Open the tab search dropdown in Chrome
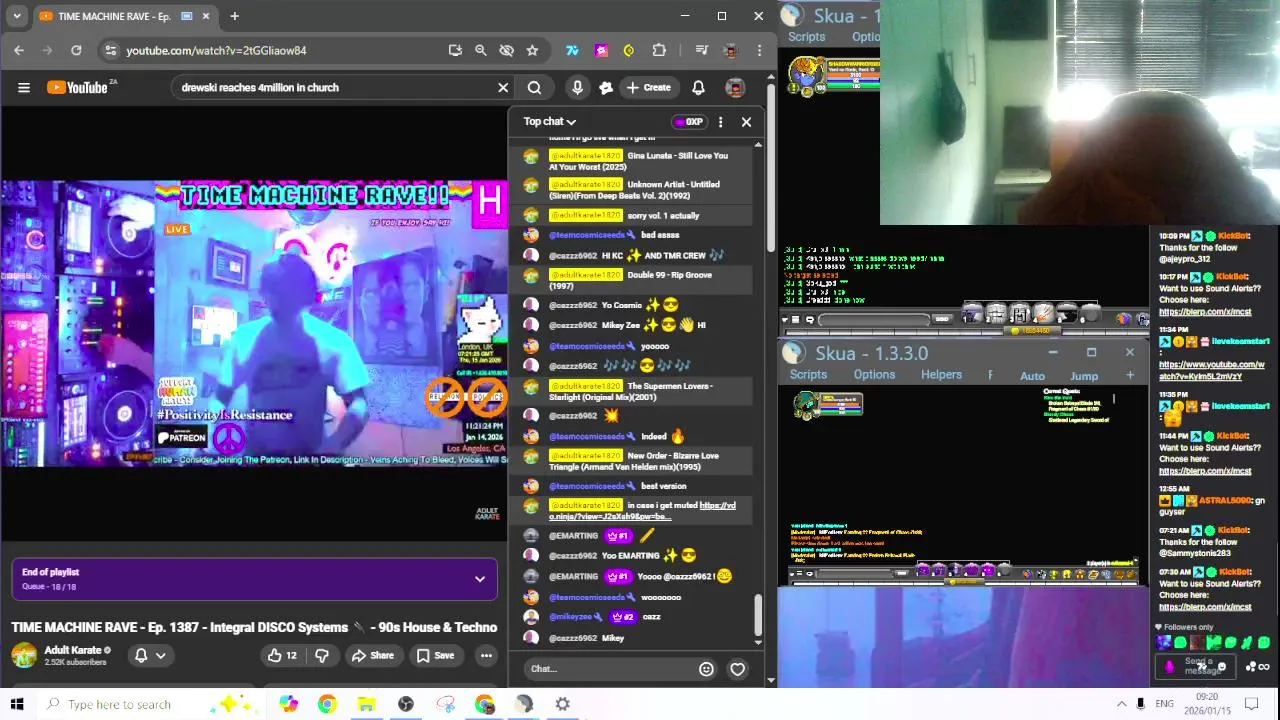Image resolution: width=1280 pixels, height=720 pixels. [x=16, y=16]
